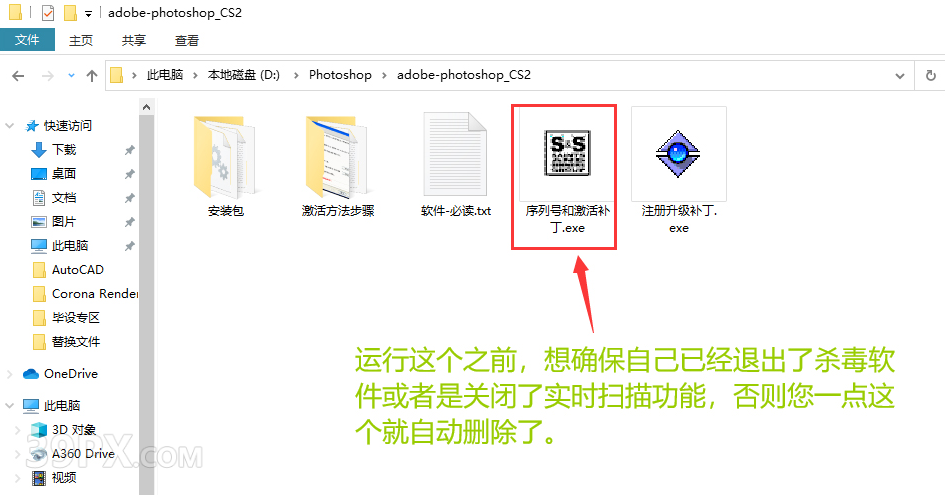Screen dimensions: 945x495
Task: Click the folder icon in address bar
Action: [117, 75]
